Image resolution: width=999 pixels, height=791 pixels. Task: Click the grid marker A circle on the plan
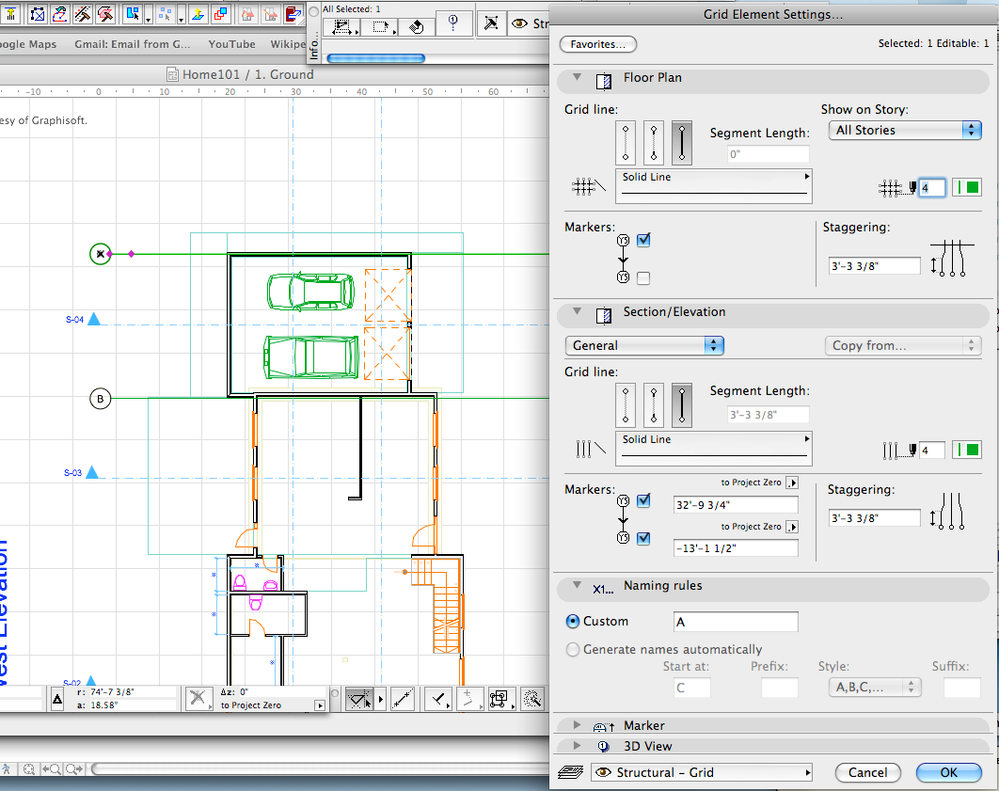[100, 254]
